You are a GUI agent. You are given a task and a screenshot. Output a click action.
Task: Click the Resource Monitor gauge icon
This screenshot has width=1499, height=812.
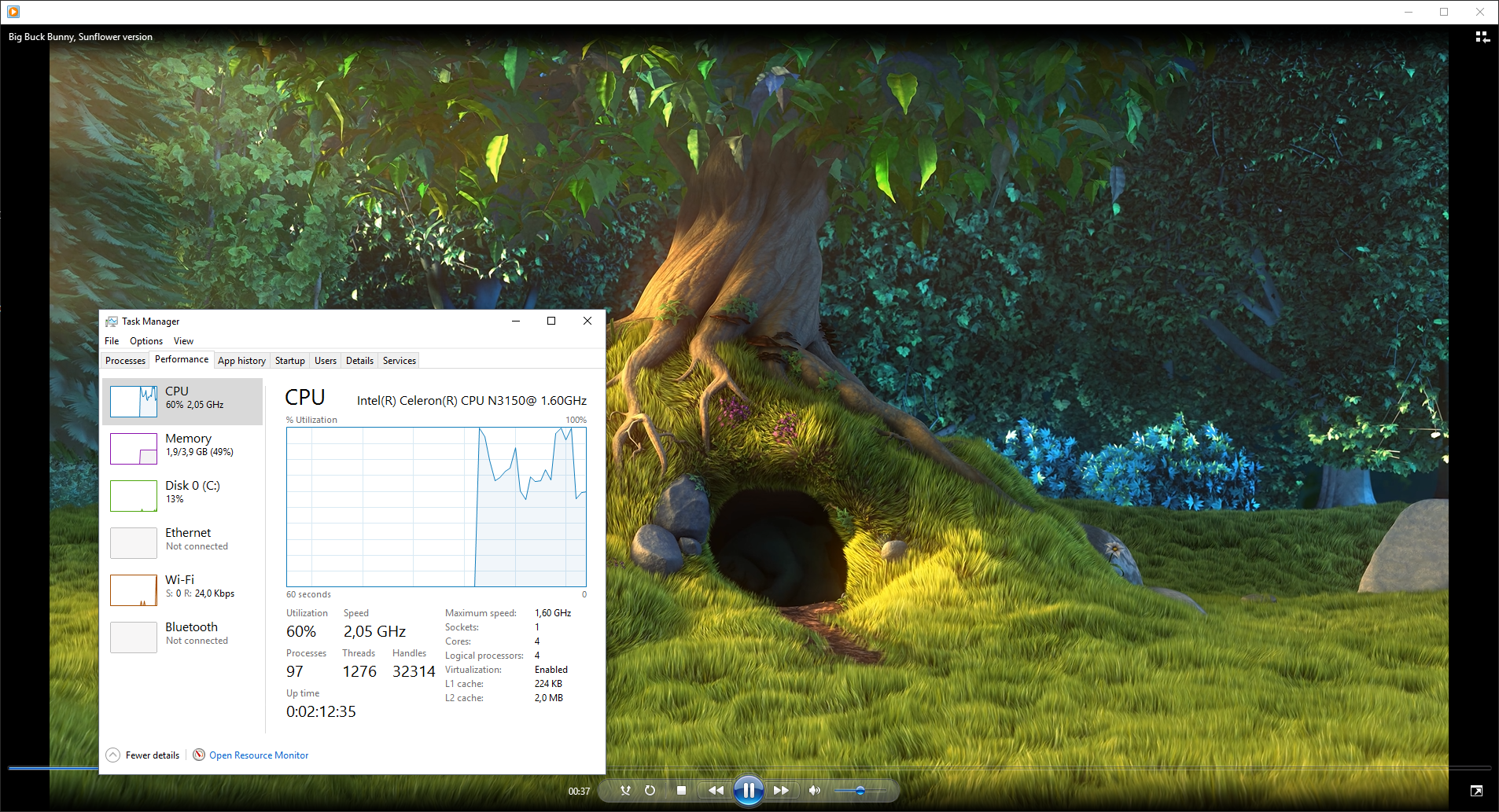pyautogui.click(x=199, y=755)
